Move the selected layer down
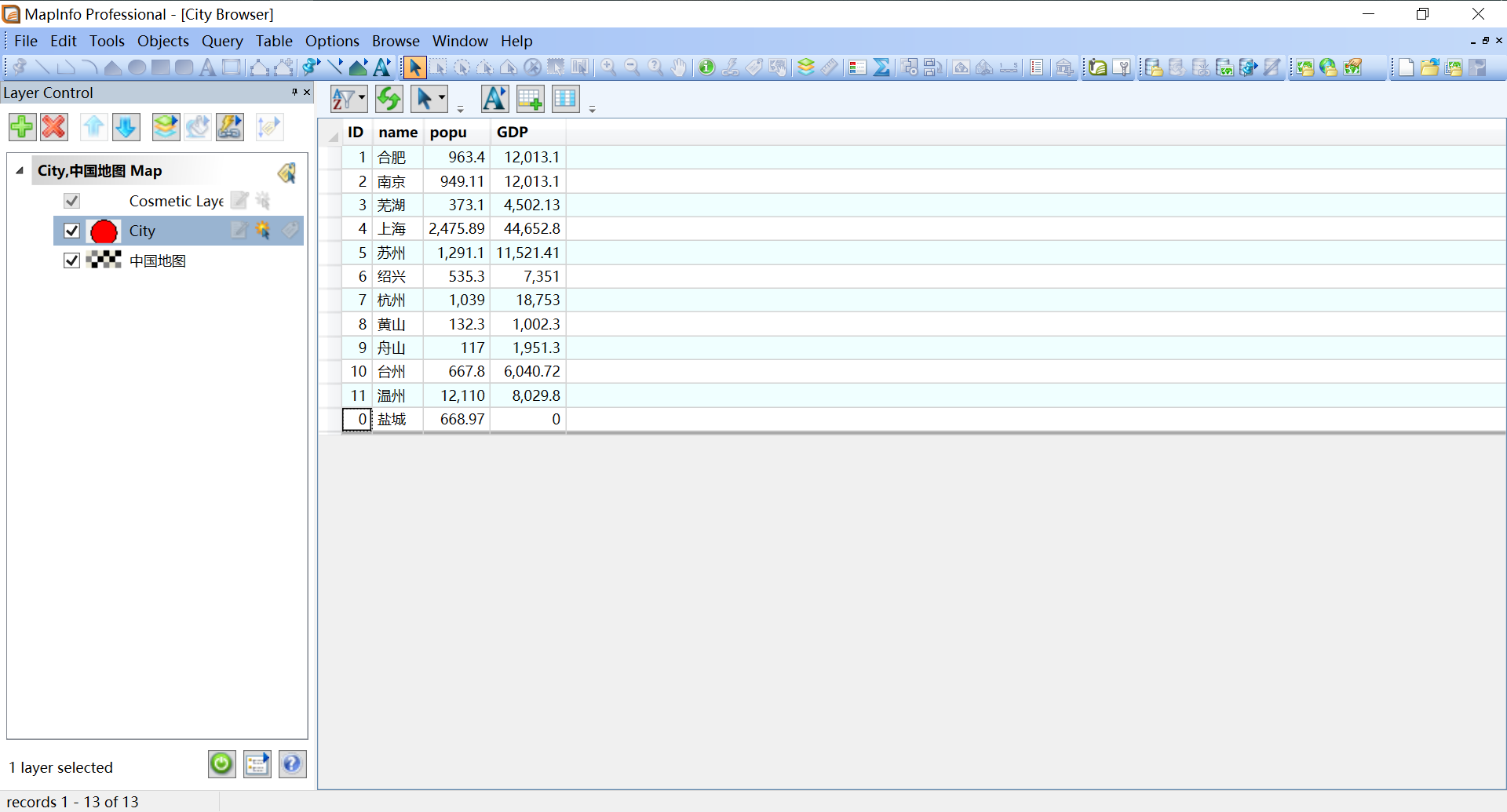This screenshot has width=1507, height=812. click(x=126, y=126)
